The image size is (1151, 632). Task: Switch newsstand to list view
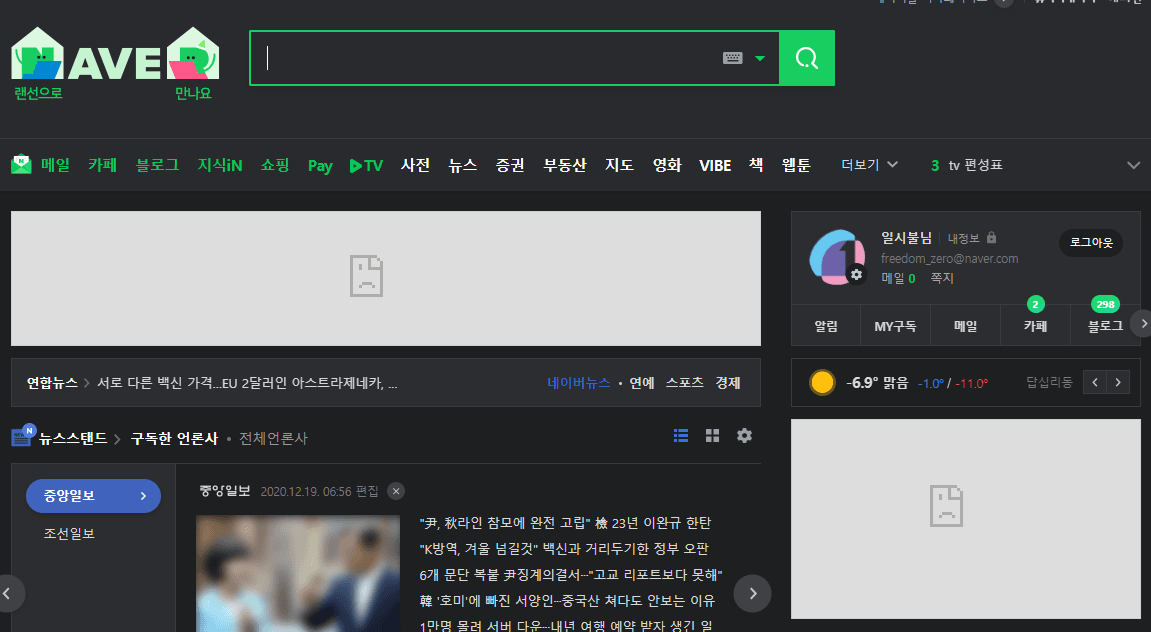(x=681, y=435)
